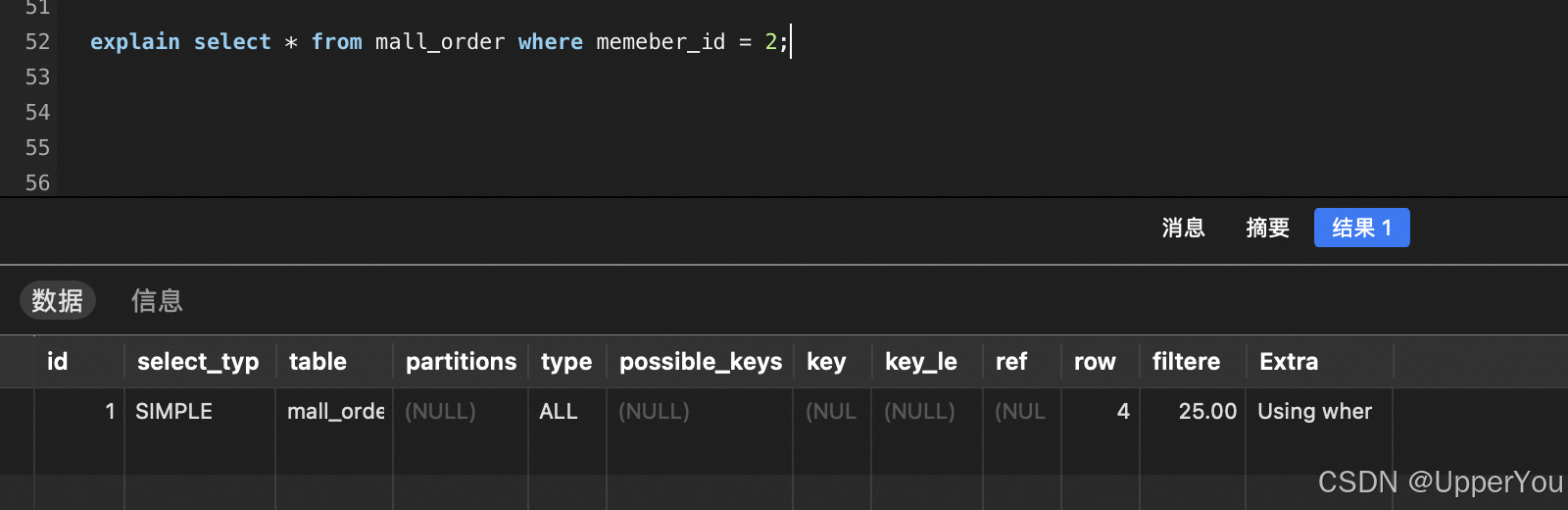This screenshot has width=1568, height=510.
Task: Open the 信息 view
Action: click(157, 300)
